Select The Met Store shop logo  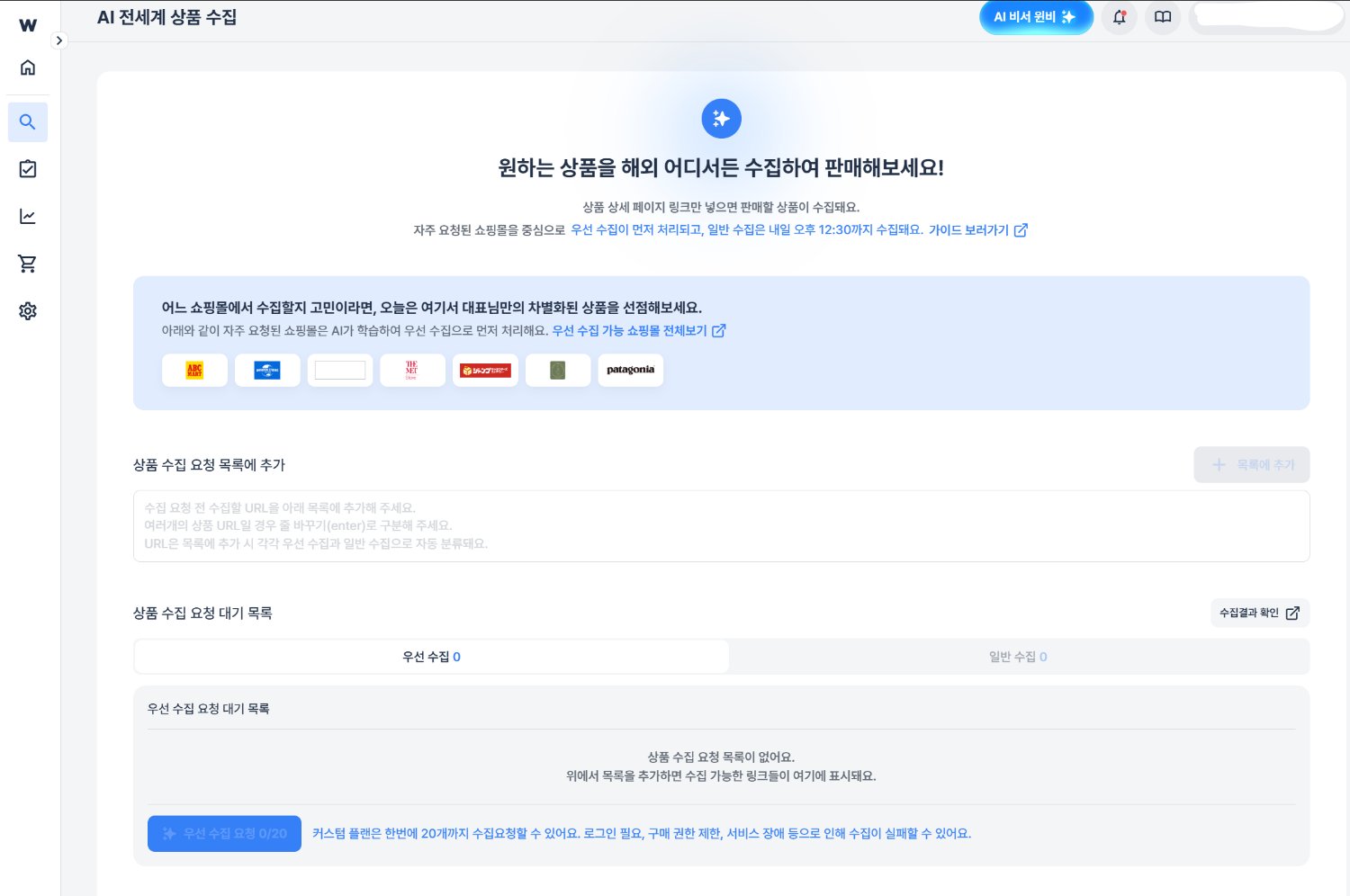click(412, 371)
